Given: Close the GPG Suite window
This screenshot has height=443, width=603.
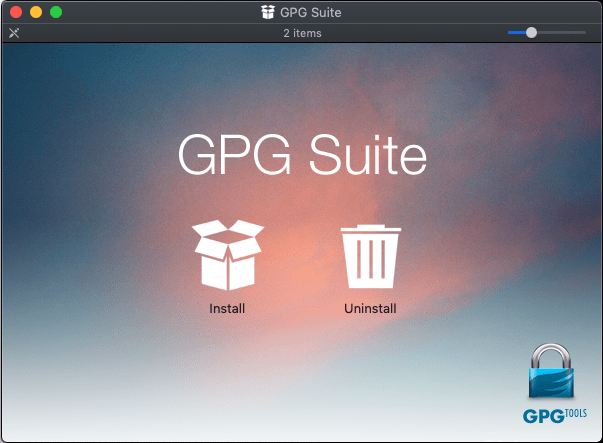Looking at the screenshot, I should coord(16,12).
